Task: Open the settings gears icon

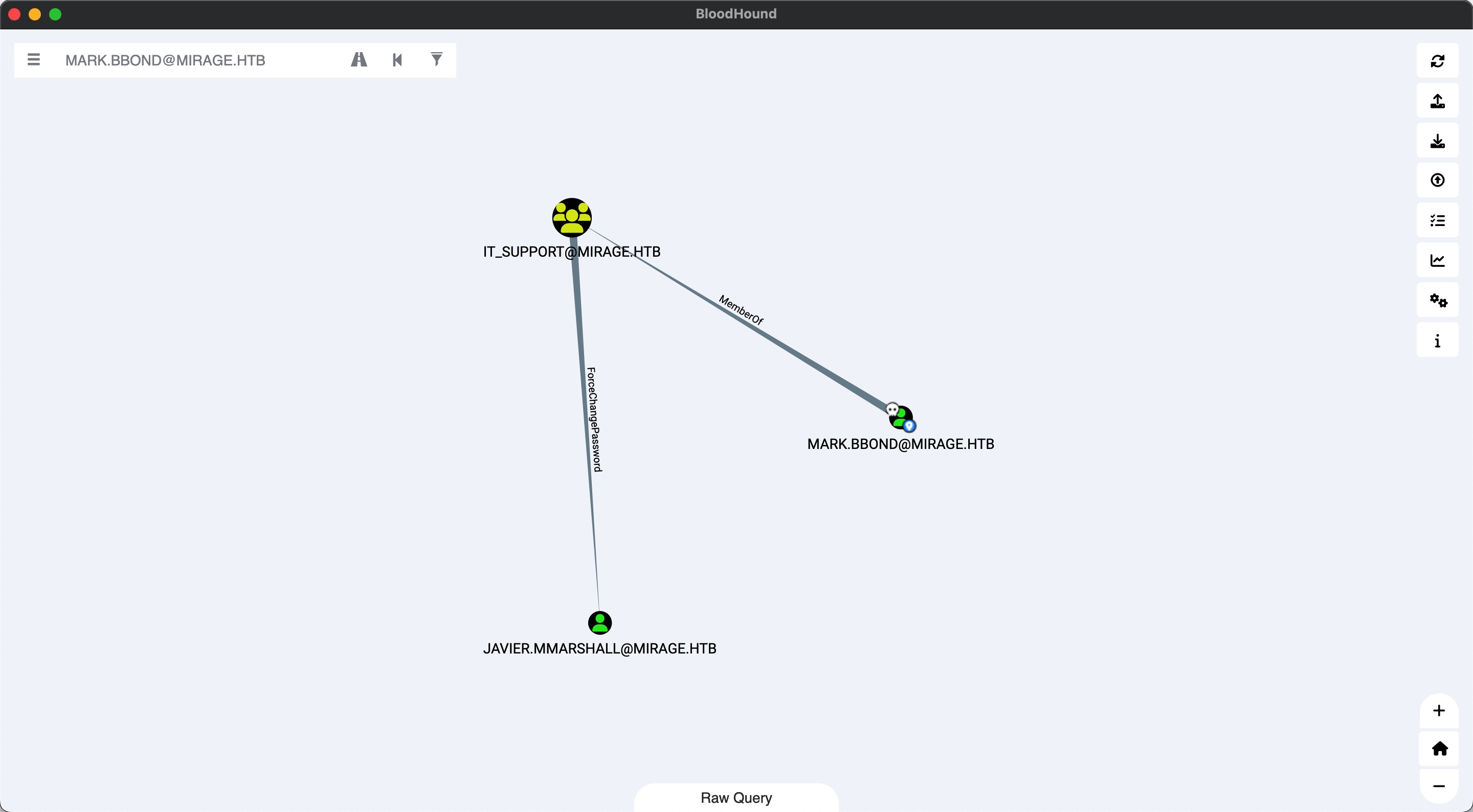Action: tap(1437, 300)
